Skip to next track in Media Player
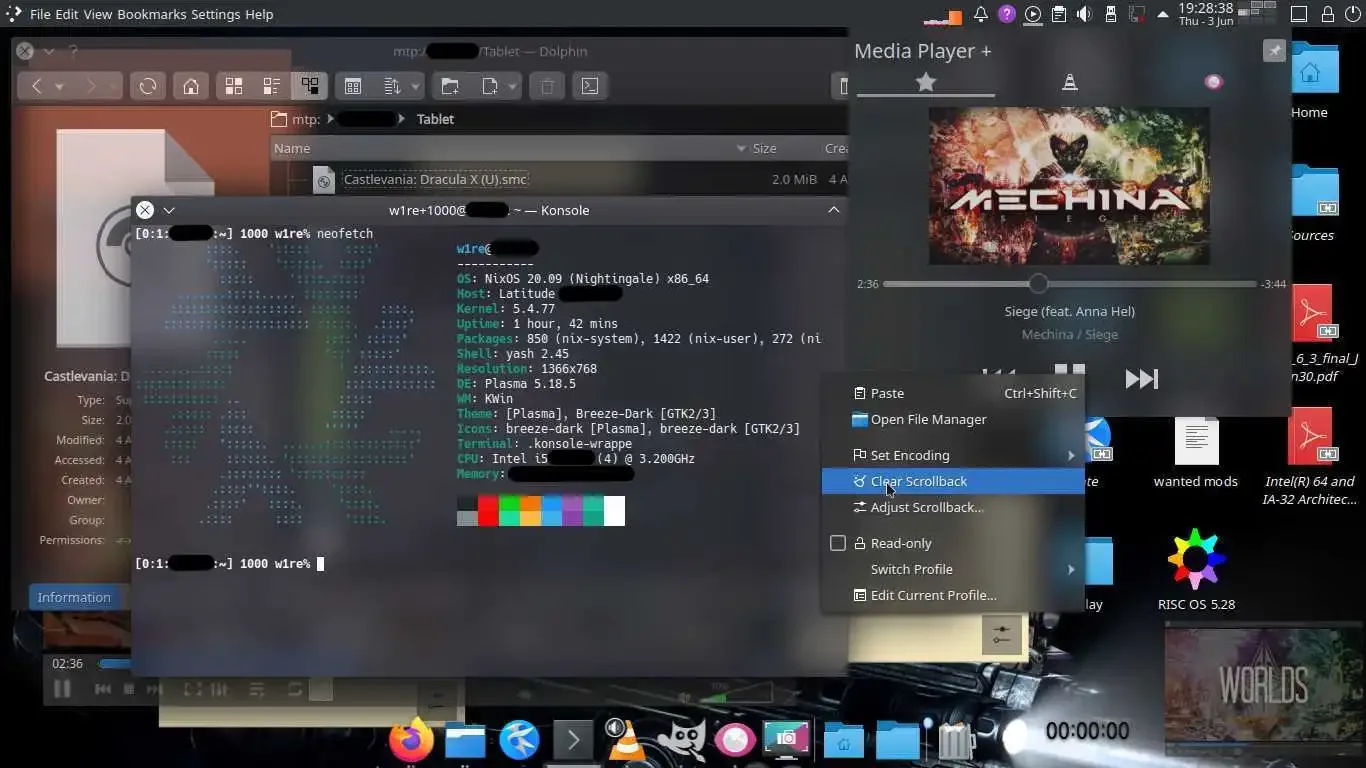The height and width of the screenshot is (768, 1366). [1141, 378]
